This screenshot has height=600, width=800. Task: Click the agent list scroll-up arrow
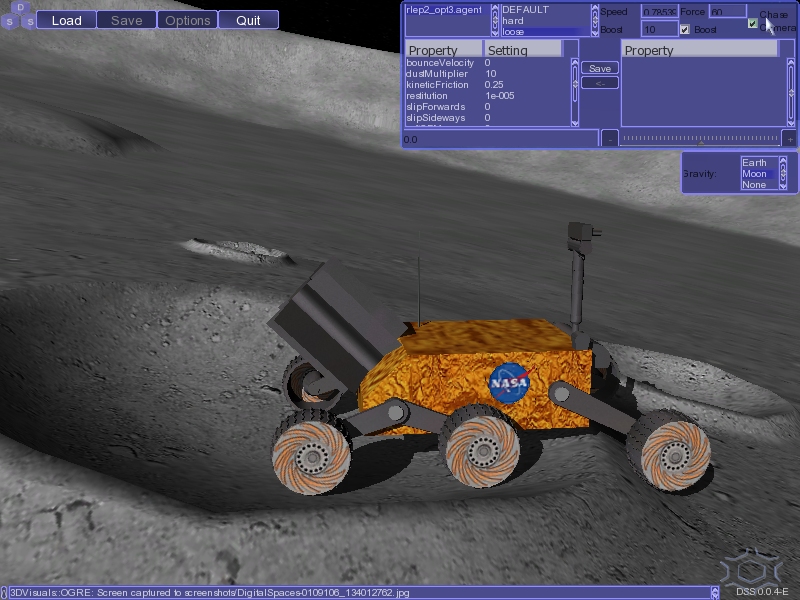[495, 9]
